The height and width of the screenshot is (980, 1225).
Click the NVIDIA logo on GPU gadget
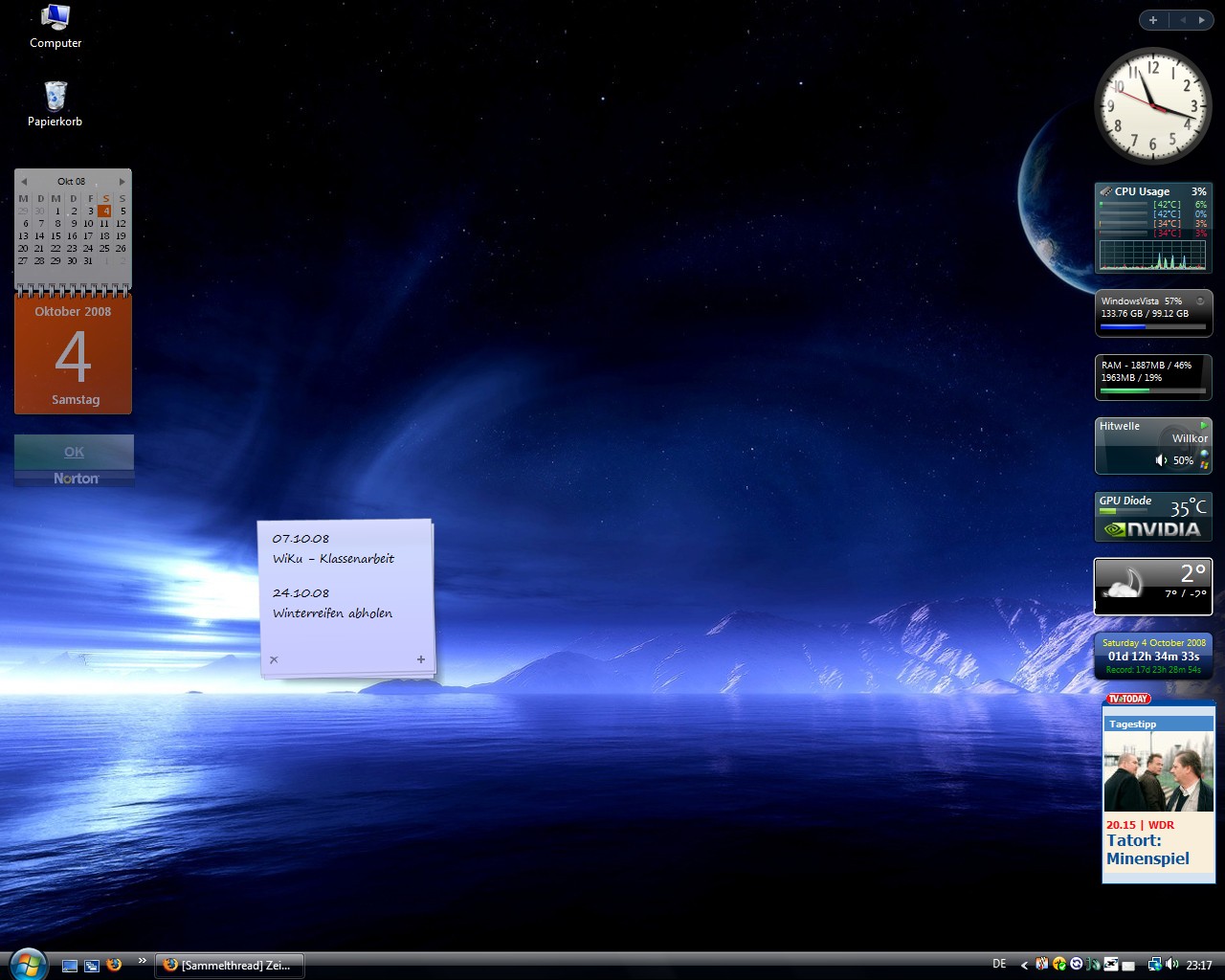[x=1152, y=528]
